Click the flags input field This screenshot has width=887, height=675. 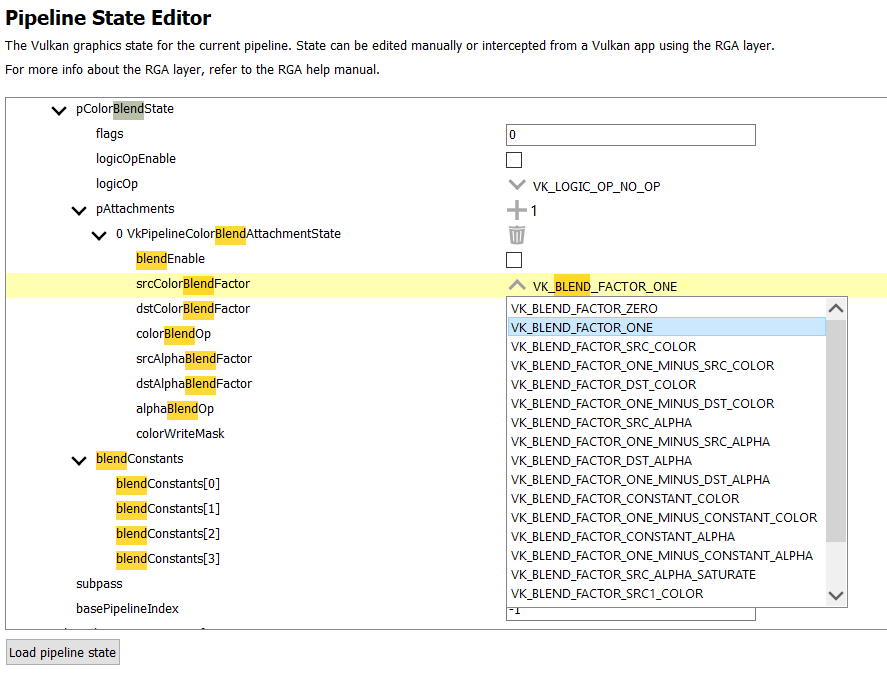(630, 135)
